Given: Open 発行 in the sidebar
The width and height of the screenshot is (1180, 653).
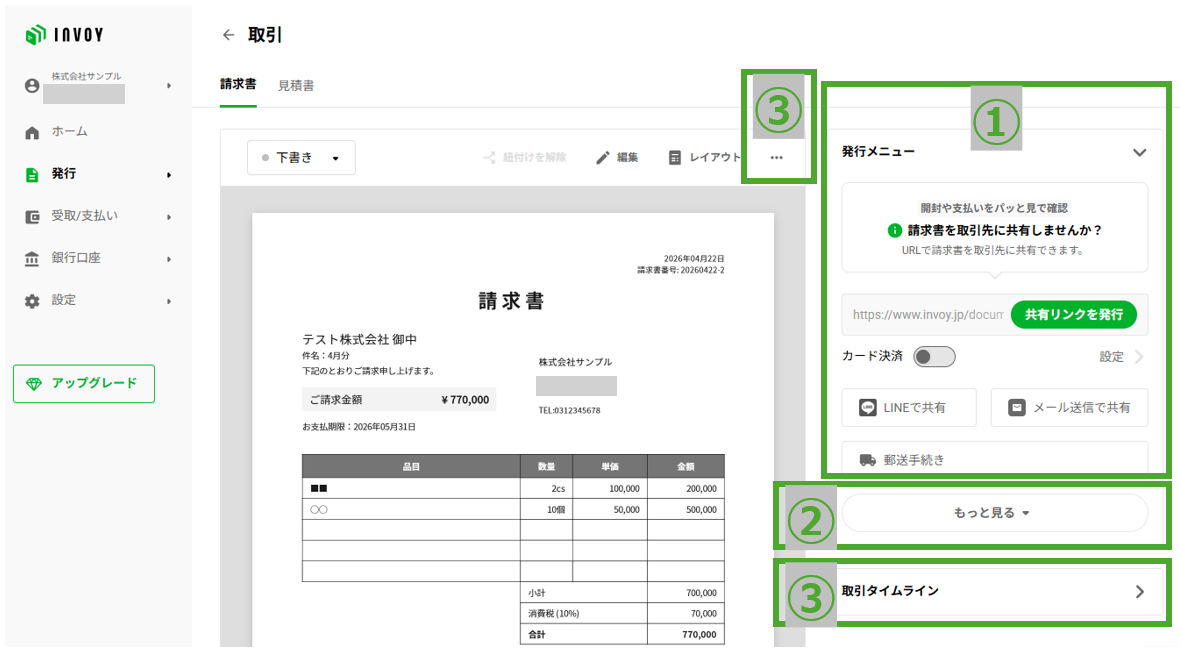Looking at the screenshot, I should pyautogui.click(x=63, y=174).
